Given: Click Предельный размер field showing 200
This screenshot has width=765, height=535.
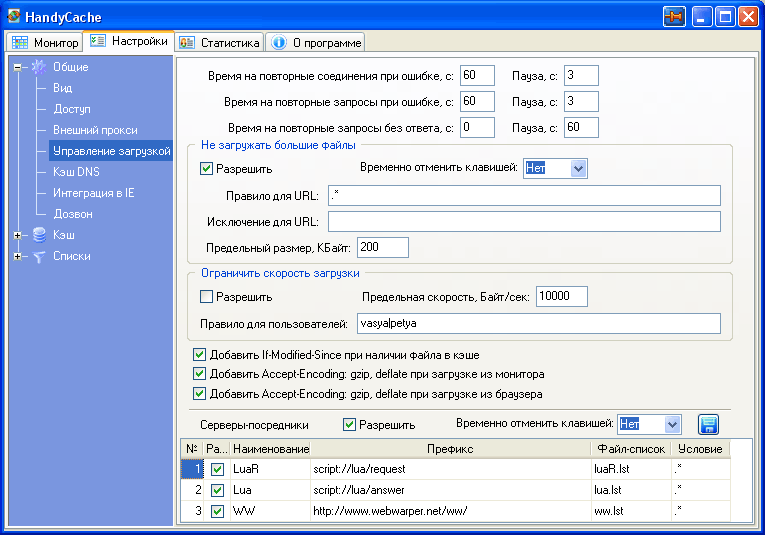Looking at the screenshot, I should pos(382,247).
